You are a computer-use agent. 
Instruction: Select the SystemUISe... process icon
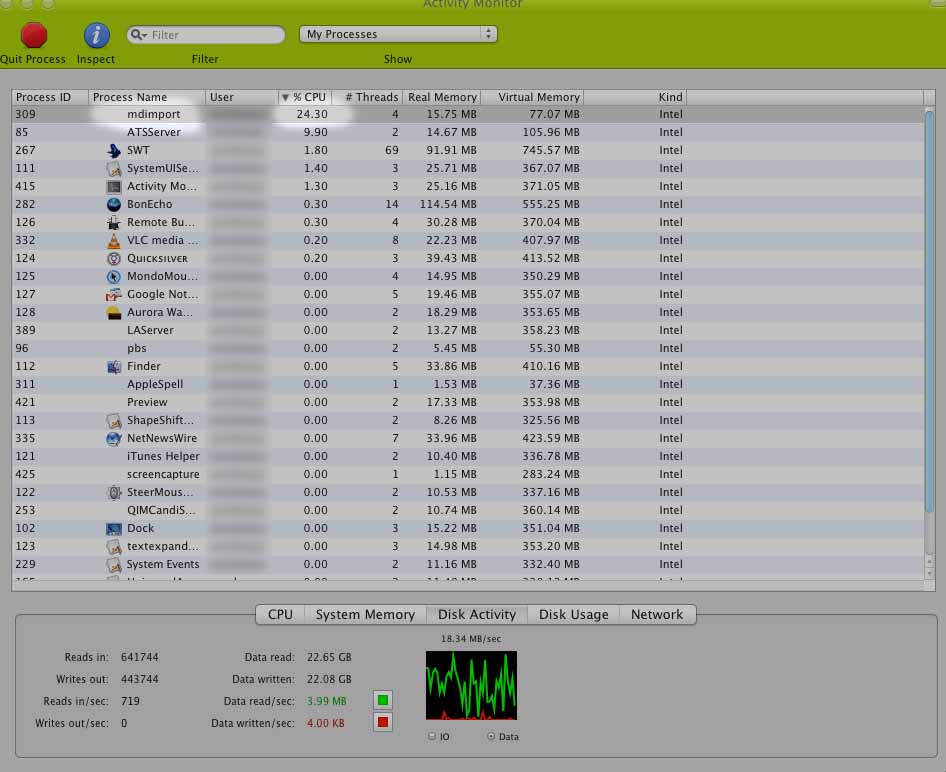tap(113, 168)
